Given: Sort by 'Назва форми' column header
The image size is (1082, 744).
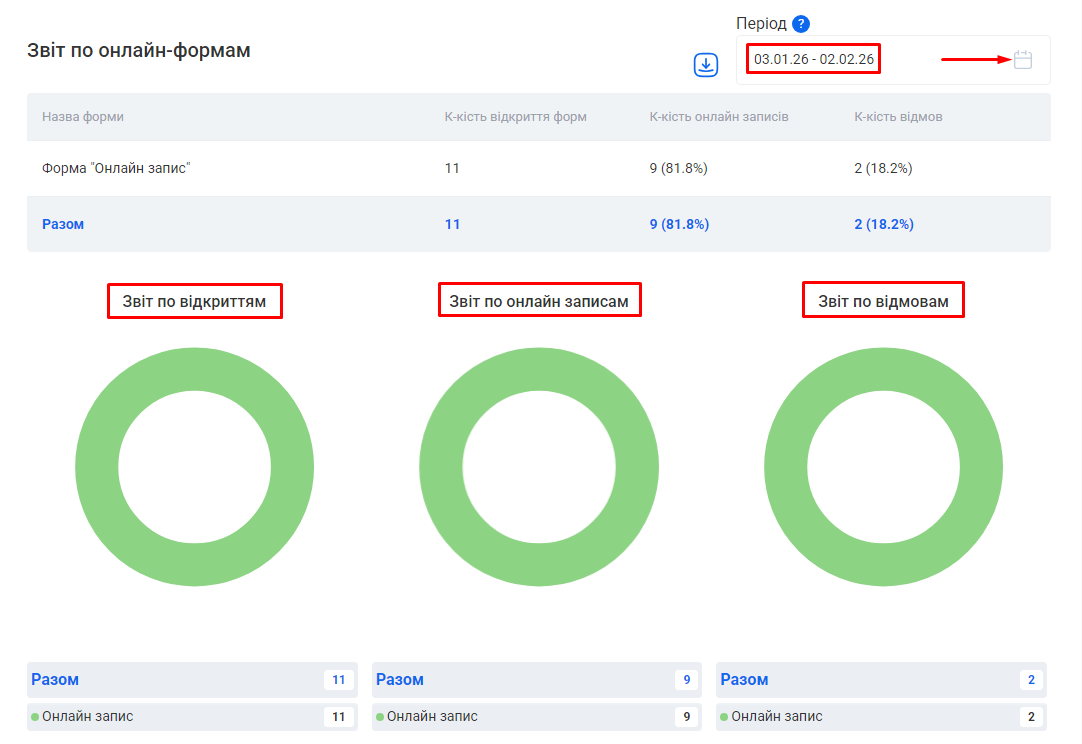Looking at the screenshot, I should coord(83,117).
